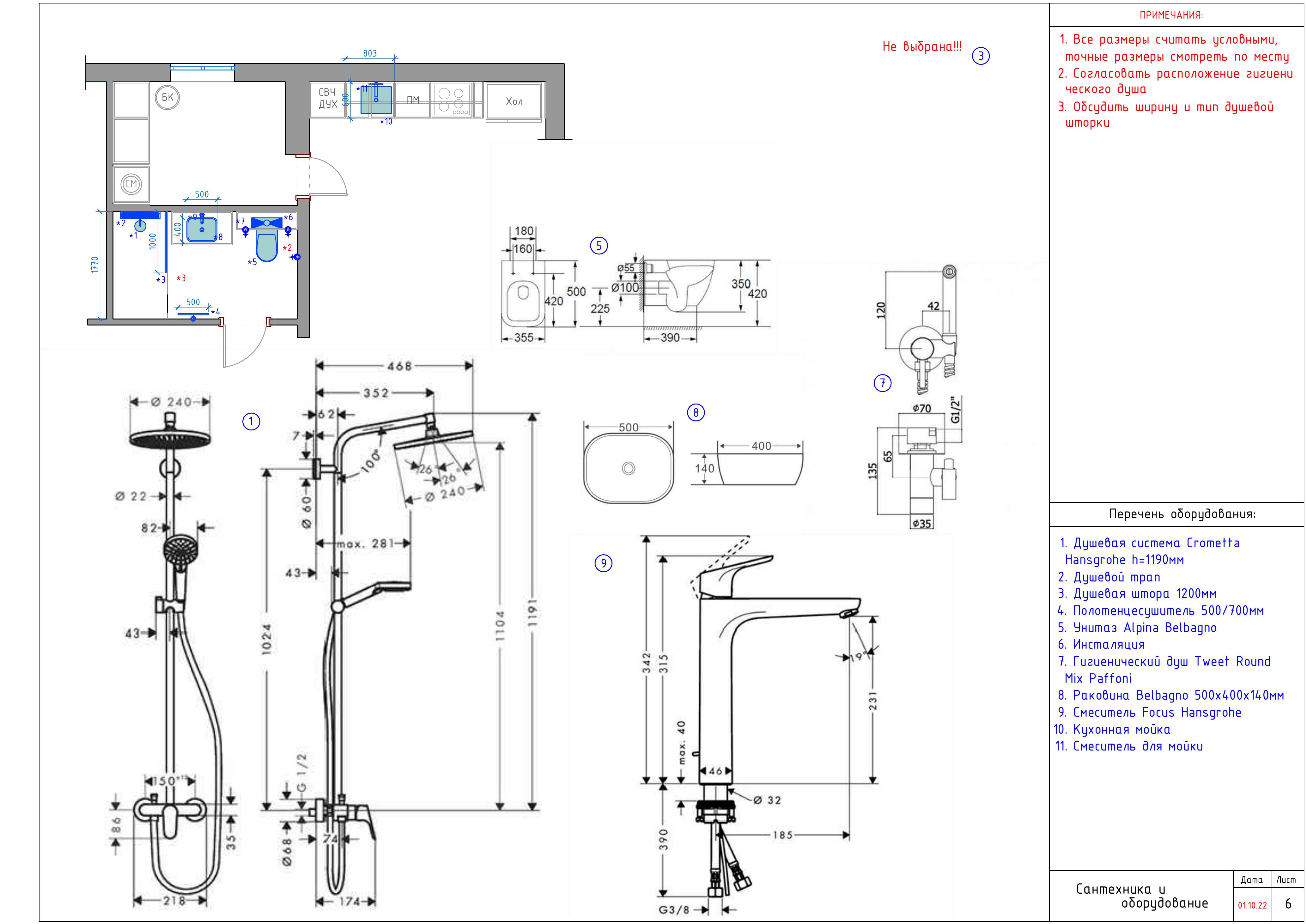The height and width of the screenshot is (924, 1307).
Task: Click the cooktop burners symbol on the plan
Action: click(x=452, y=100)
